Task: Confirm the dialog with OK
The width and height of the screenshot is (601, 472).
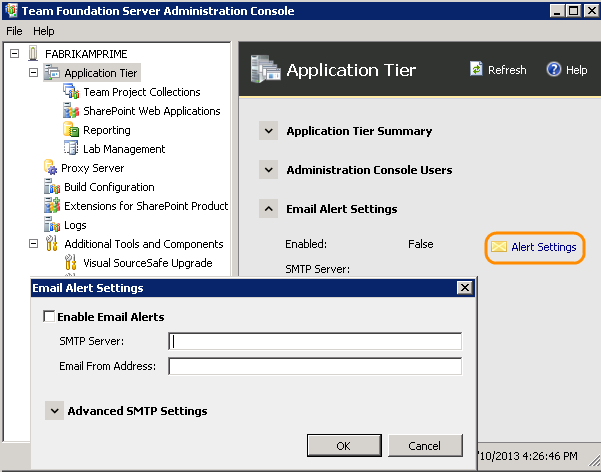Action: (344, 446)
